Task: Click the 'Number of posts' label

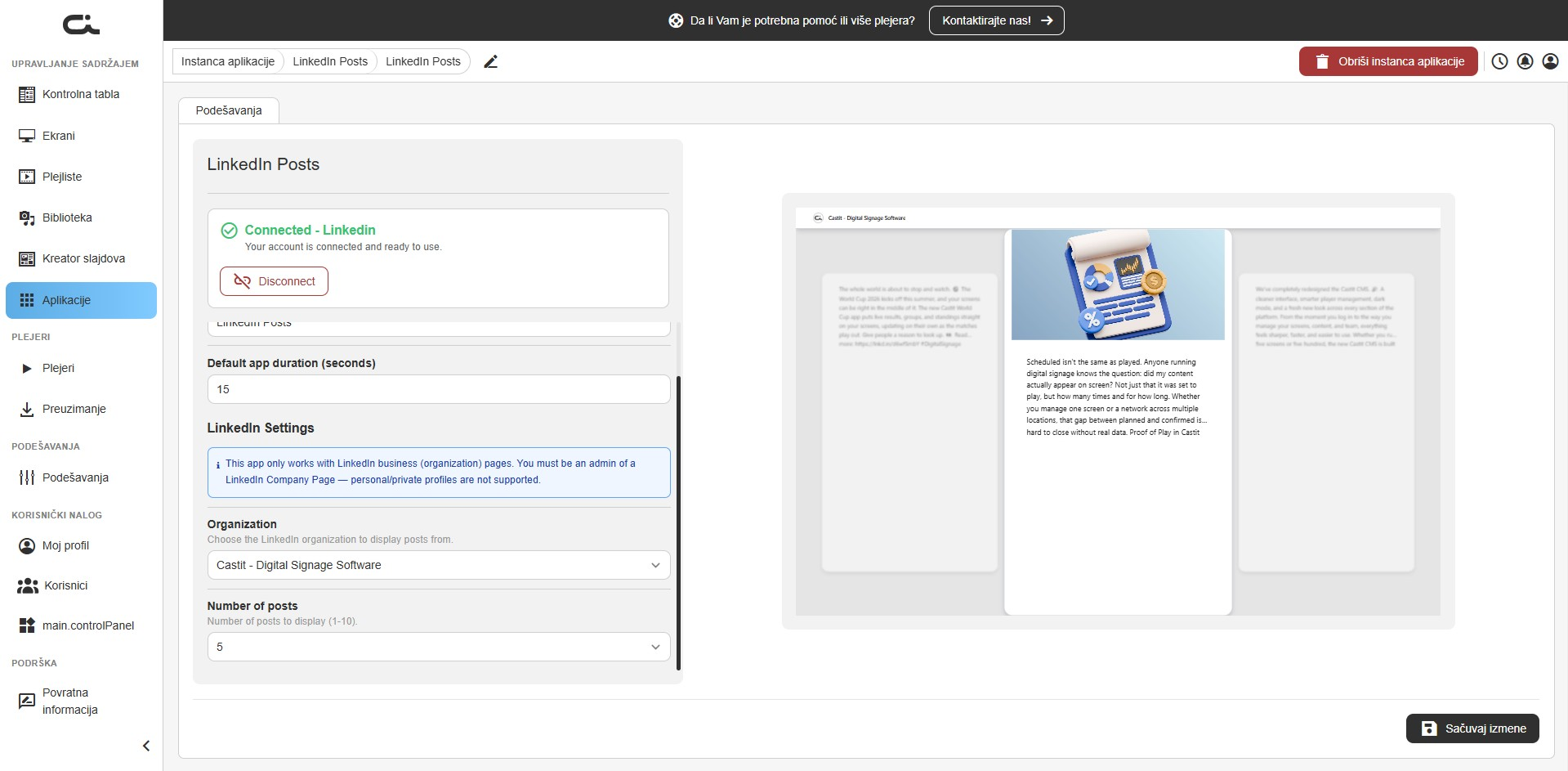Action: click(252, 606)
